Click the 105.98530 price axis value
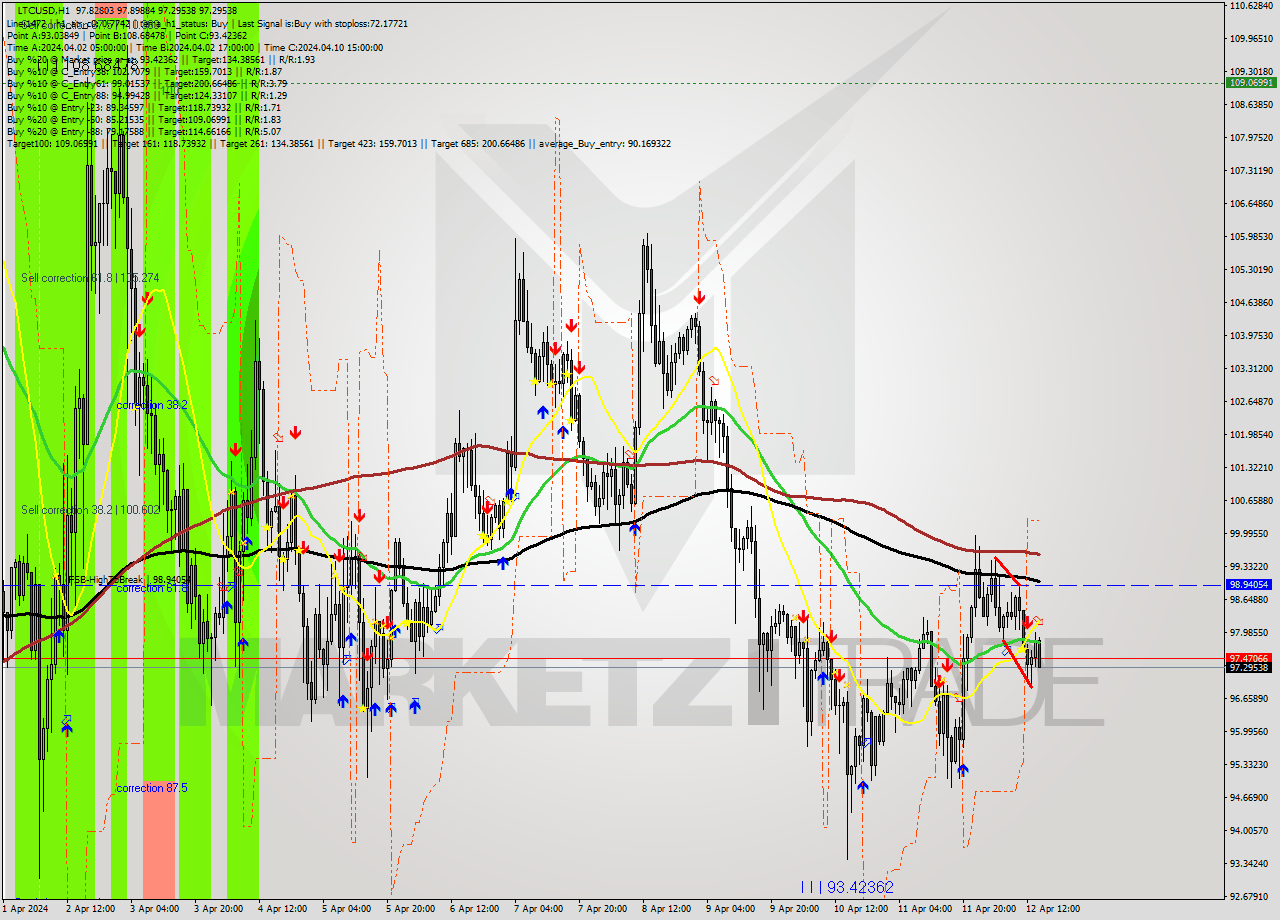This screenshot has height=920, width=1280. point(1251,237)
